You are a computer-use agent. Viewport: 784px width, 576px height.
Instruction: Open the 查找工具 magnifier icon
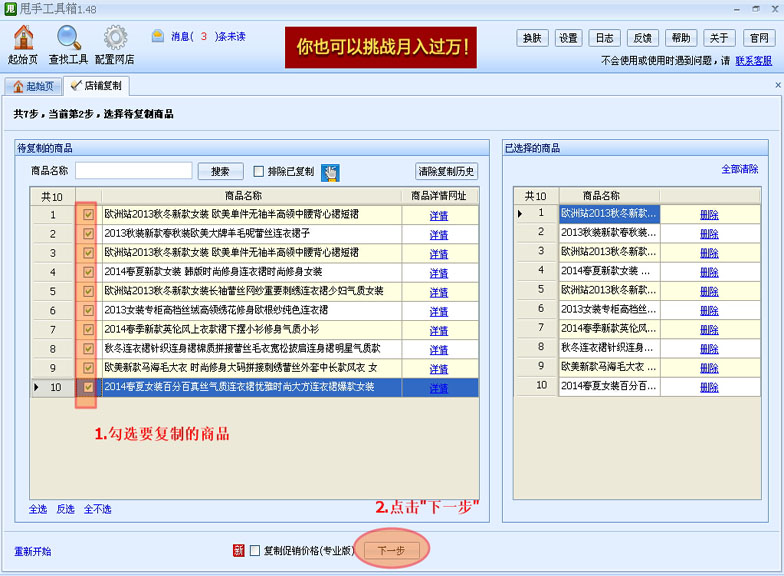click(68, 38)
